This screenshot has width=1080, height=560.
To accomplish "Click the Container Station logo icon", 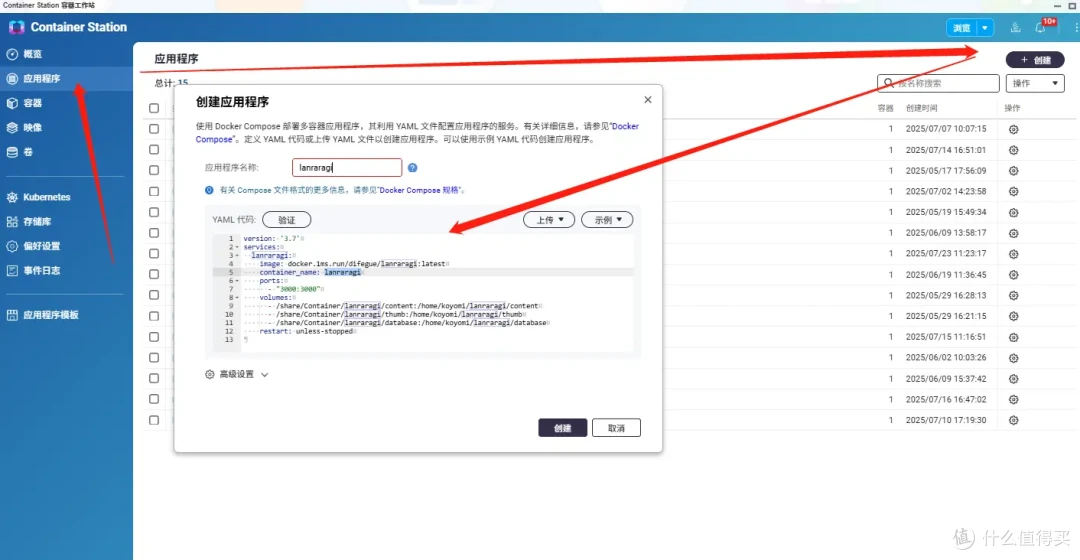I will [x=17, y=27].
